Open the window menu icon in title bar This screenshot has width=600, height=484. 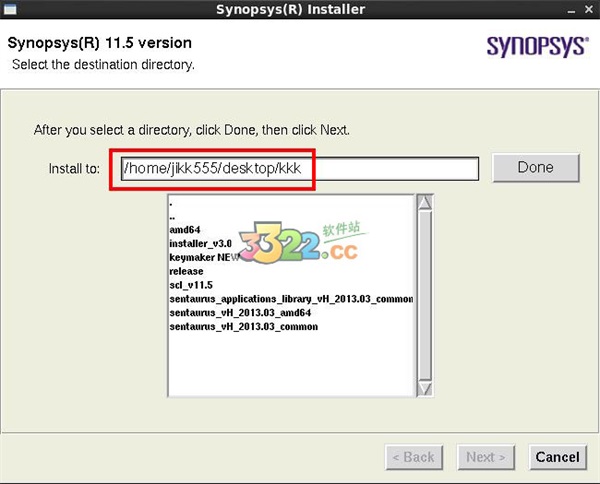[x=10, y=9]
